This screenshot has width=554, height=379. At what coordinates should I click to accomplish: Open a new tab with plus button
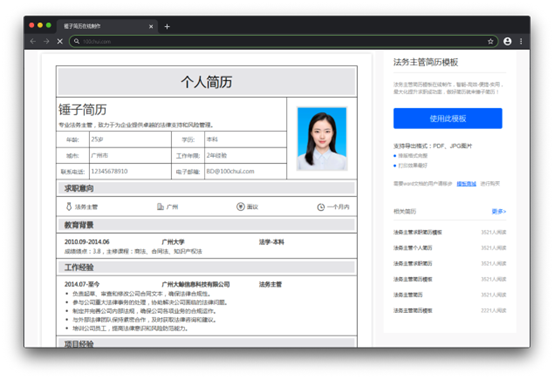(167, 26)
